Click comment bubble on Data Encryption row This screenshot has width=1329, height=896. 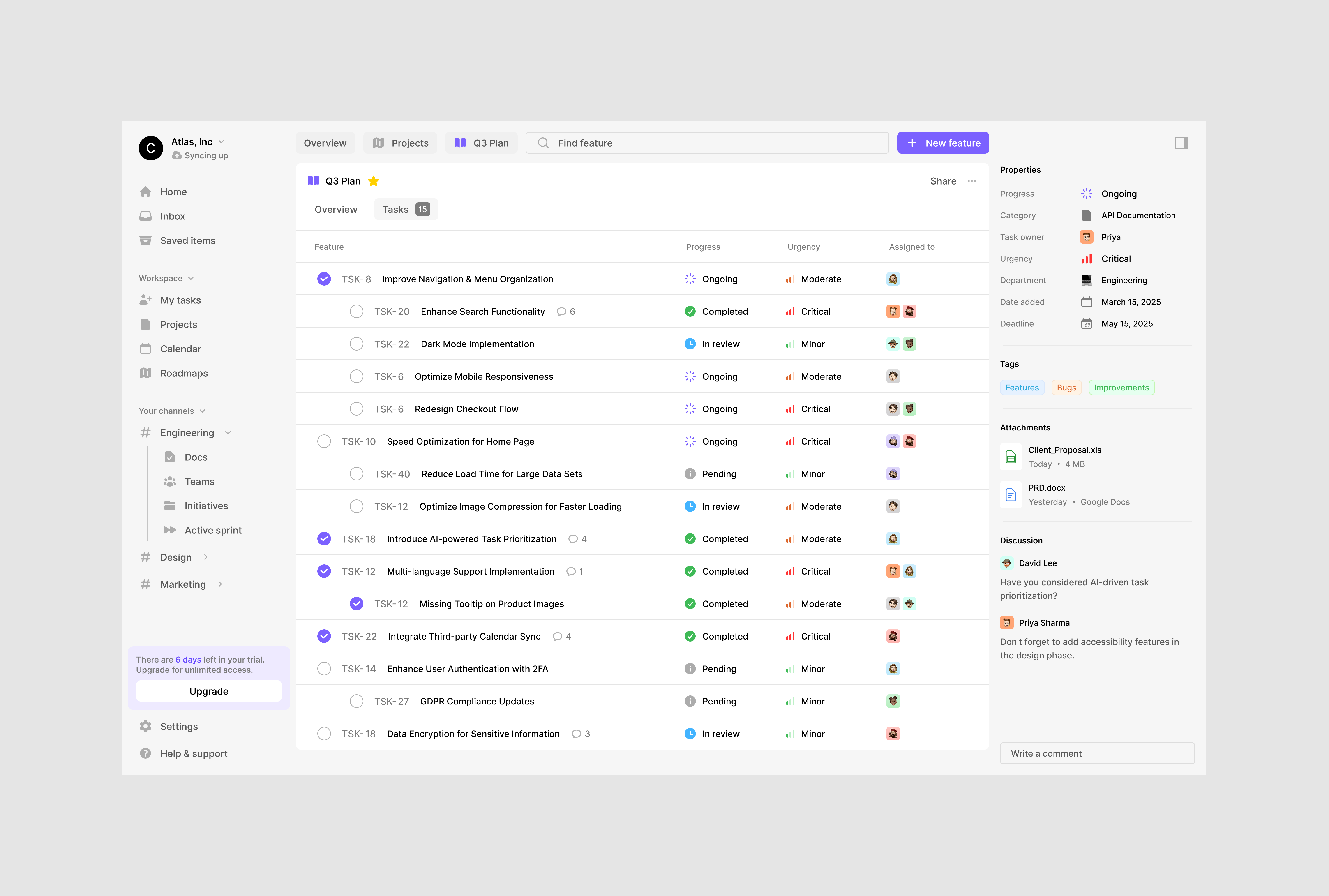click(577, 734)
